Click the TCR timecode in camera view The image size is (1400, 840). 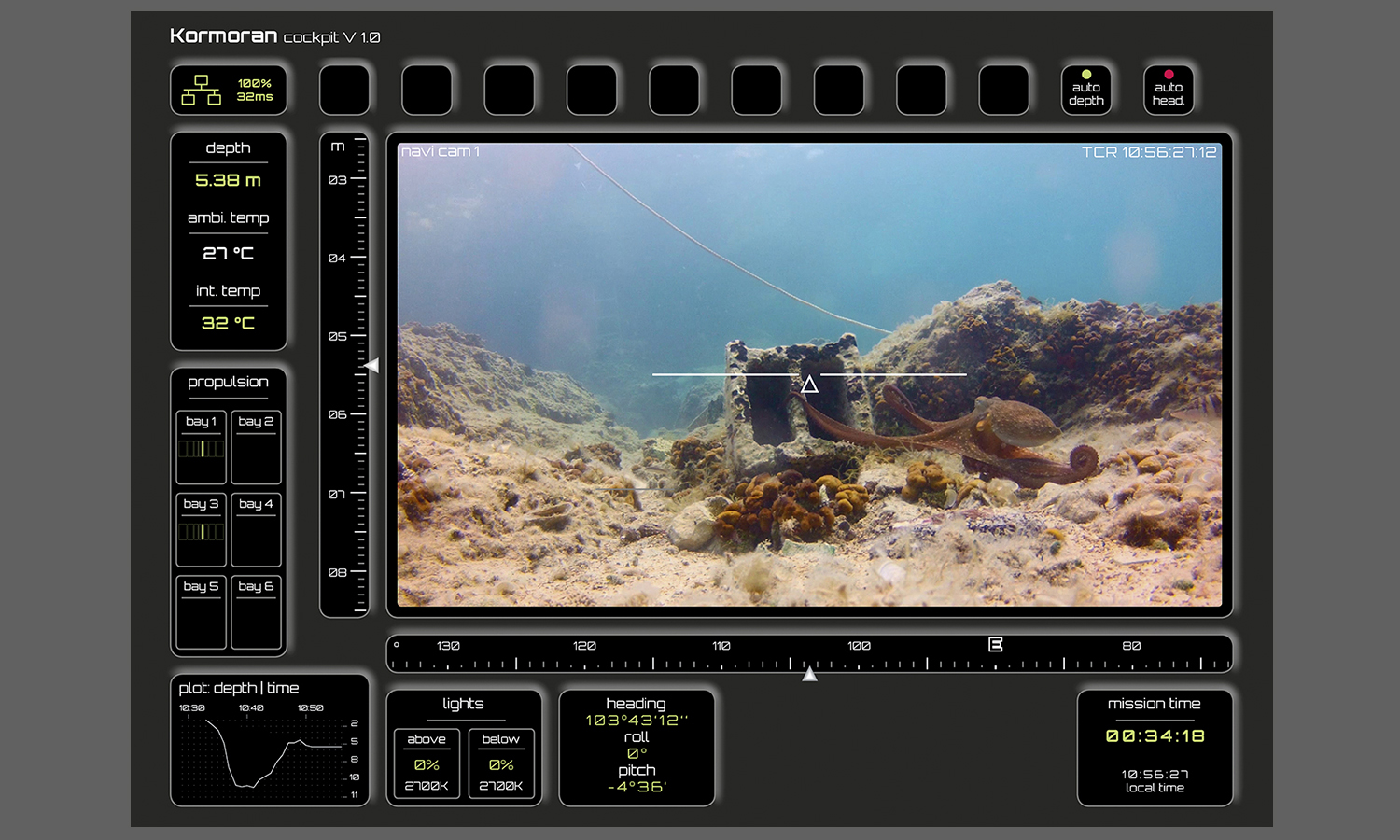1149,152
